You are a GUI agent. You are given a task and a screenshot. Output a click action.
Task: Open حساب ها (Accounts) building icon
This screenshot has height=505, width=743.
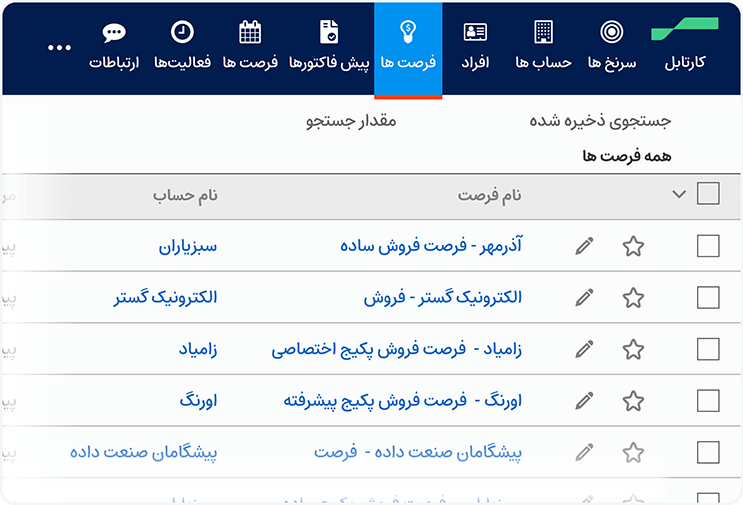543,33
